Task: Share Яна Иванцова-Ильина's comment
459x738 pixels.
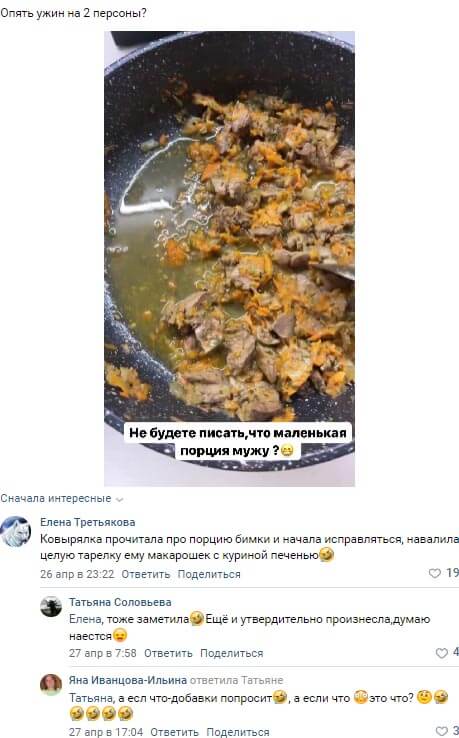Action: [238, 732]
